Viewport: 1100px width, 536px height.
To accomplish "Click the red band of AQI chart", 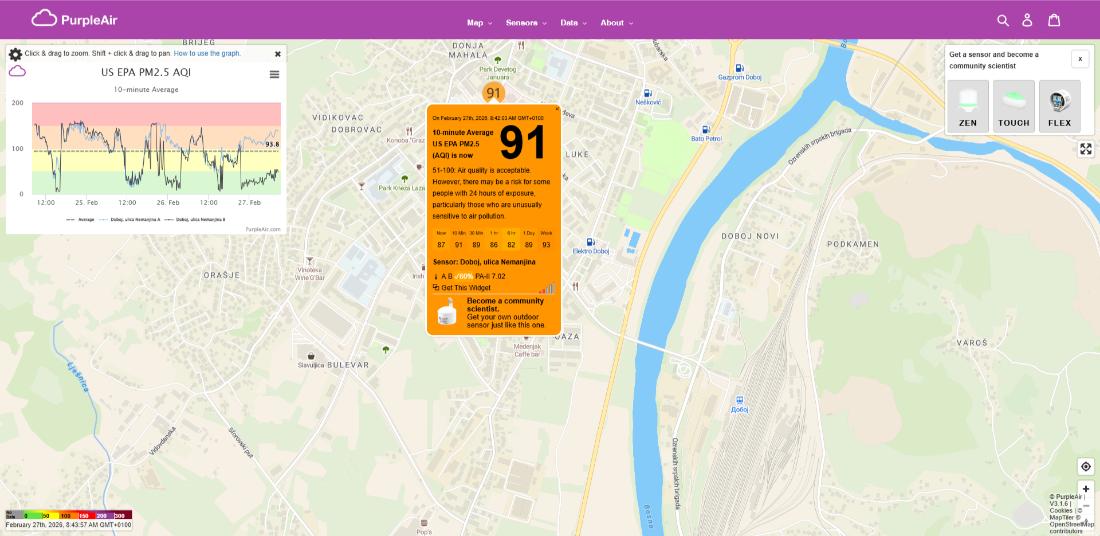I will coord(156,114).
